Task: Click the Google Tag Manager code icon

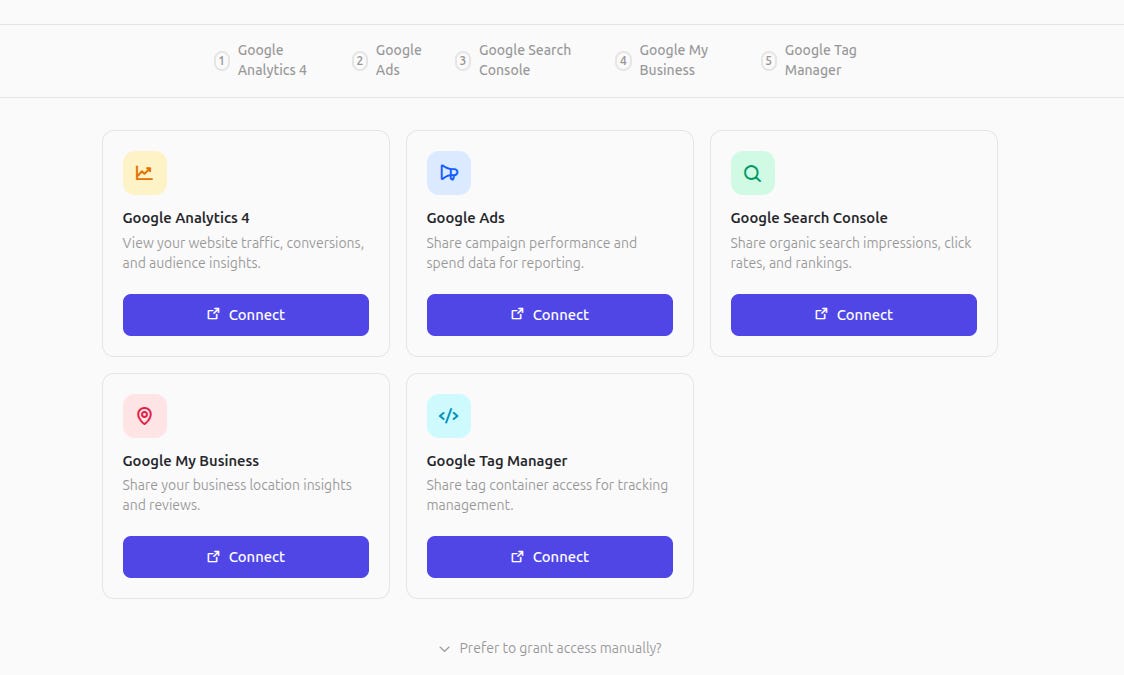Action: [448, 415]
